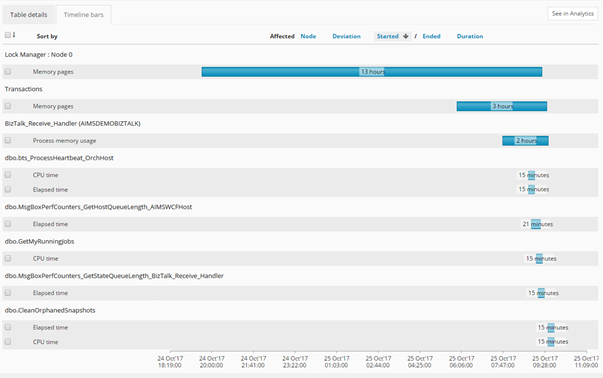The image size is (603, 378).
Task: Click ProcessHeartbeat Elapsed time 15 minutes bar
Action: tap(531, 189)
